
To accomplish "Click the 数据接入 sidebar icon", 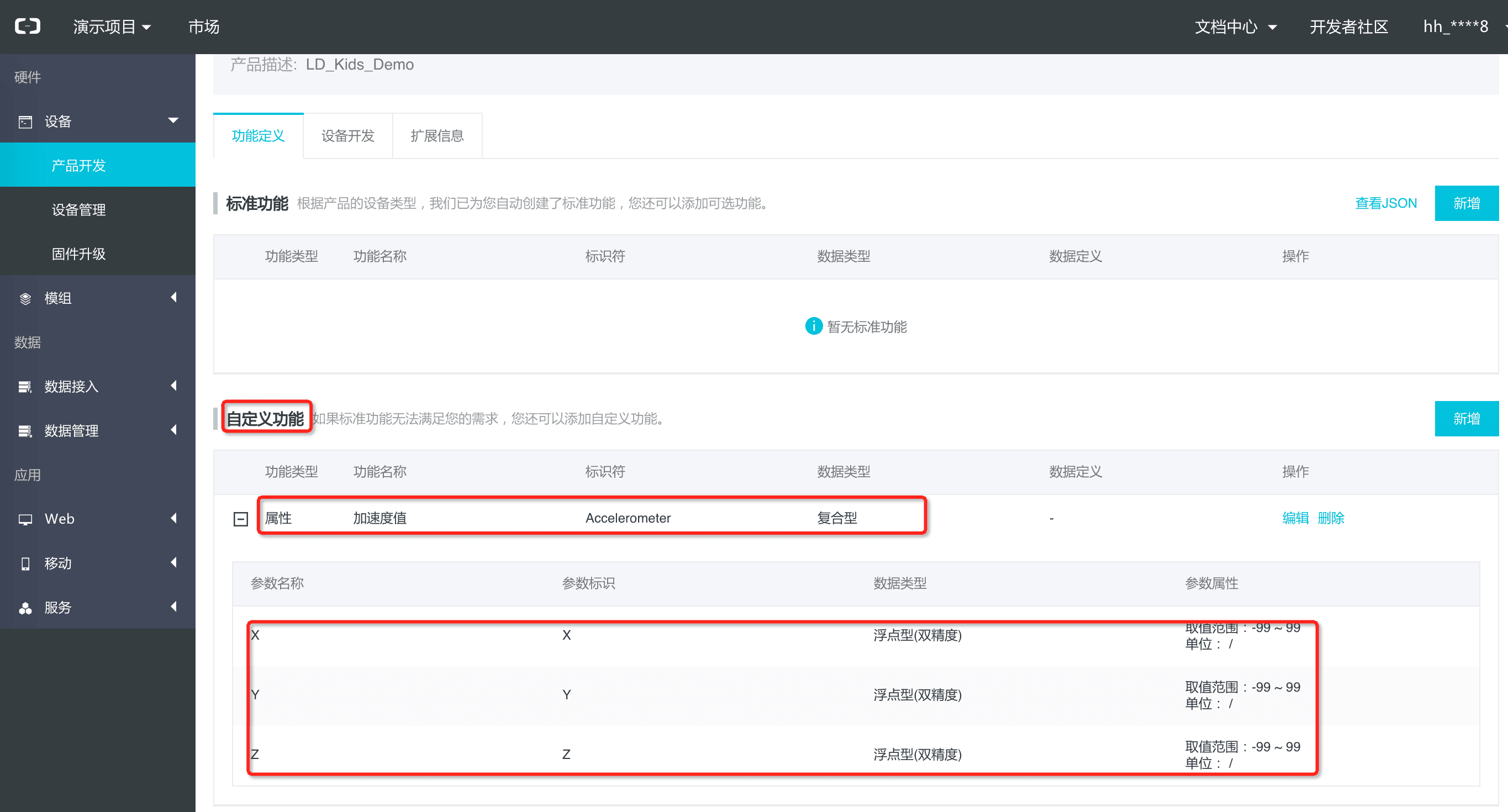I will (25, 387).
